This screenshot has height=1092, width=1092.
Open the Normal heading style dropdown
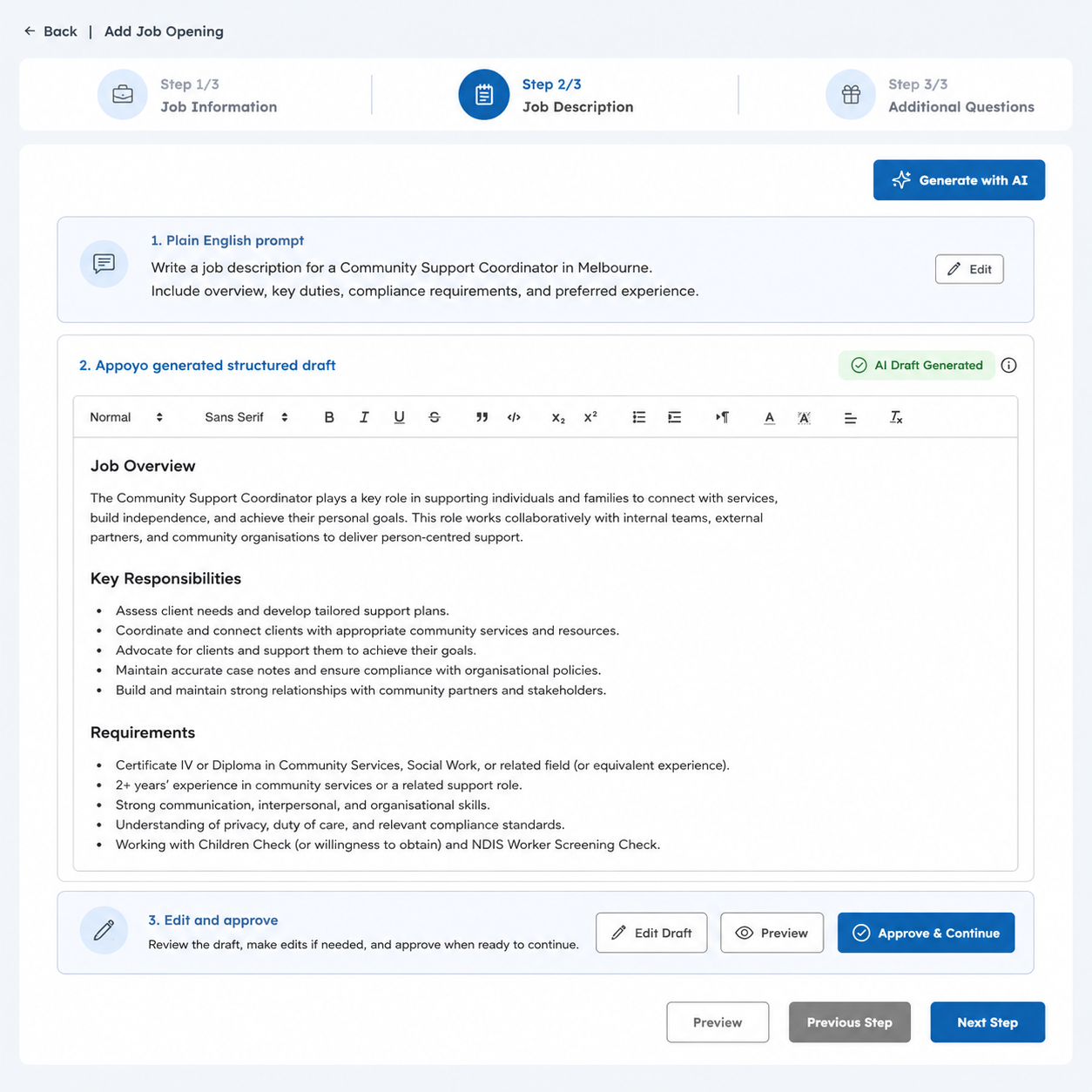click(x=126, y=417)
